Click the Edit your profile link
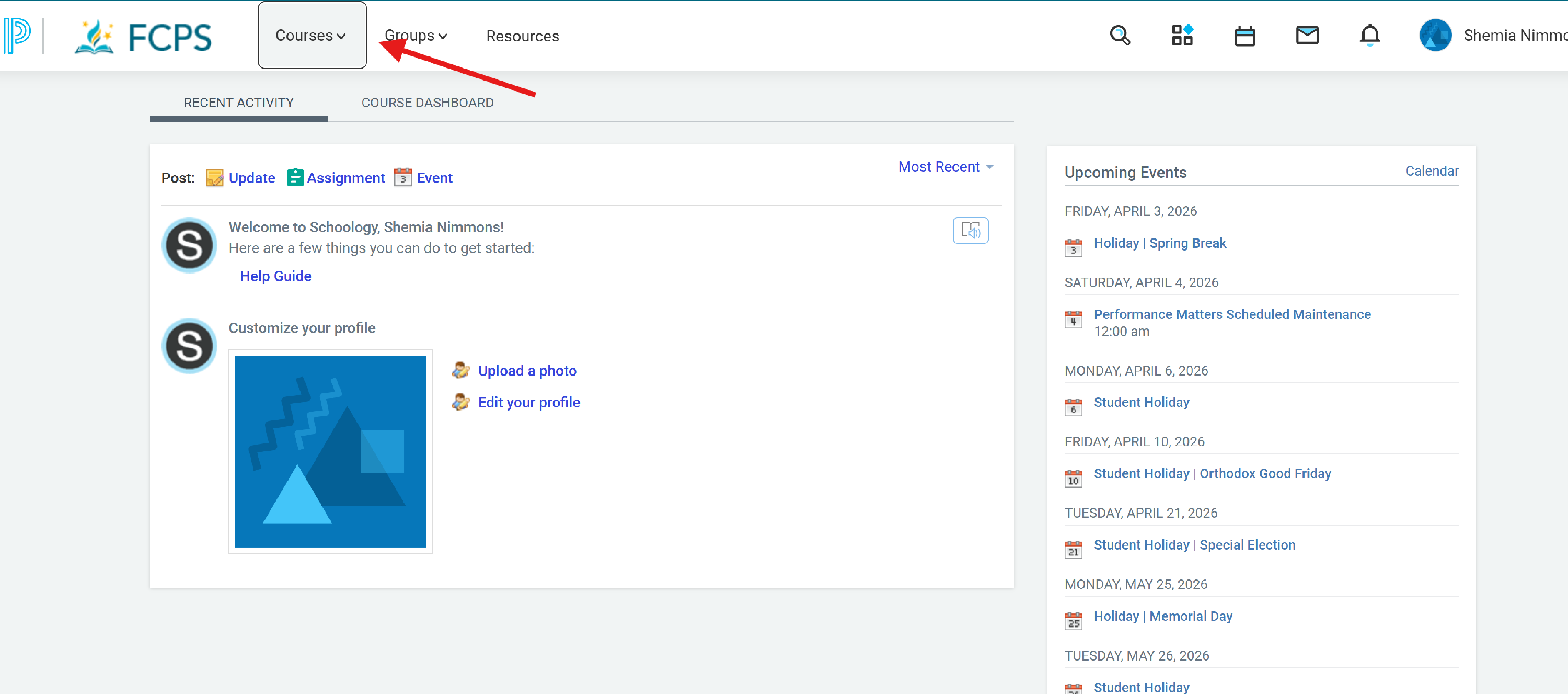The height and width of the screenshot is (694, 1568). click(x=529, y=402)
